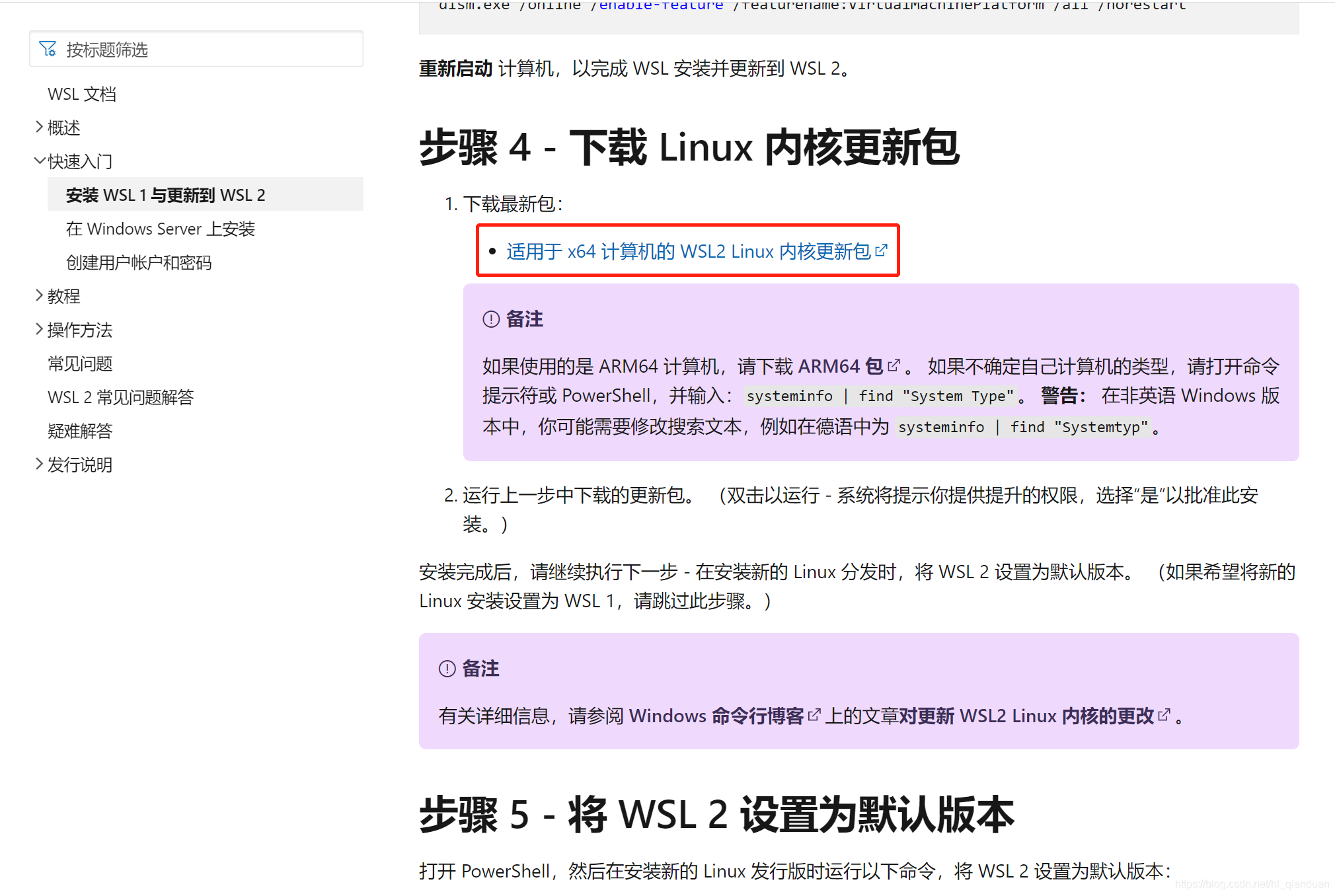The width and height of the screenshot is (1335, 896).
Task: Focus the 按标题筛选 filter input field
Action: click(x=196, y=49)
